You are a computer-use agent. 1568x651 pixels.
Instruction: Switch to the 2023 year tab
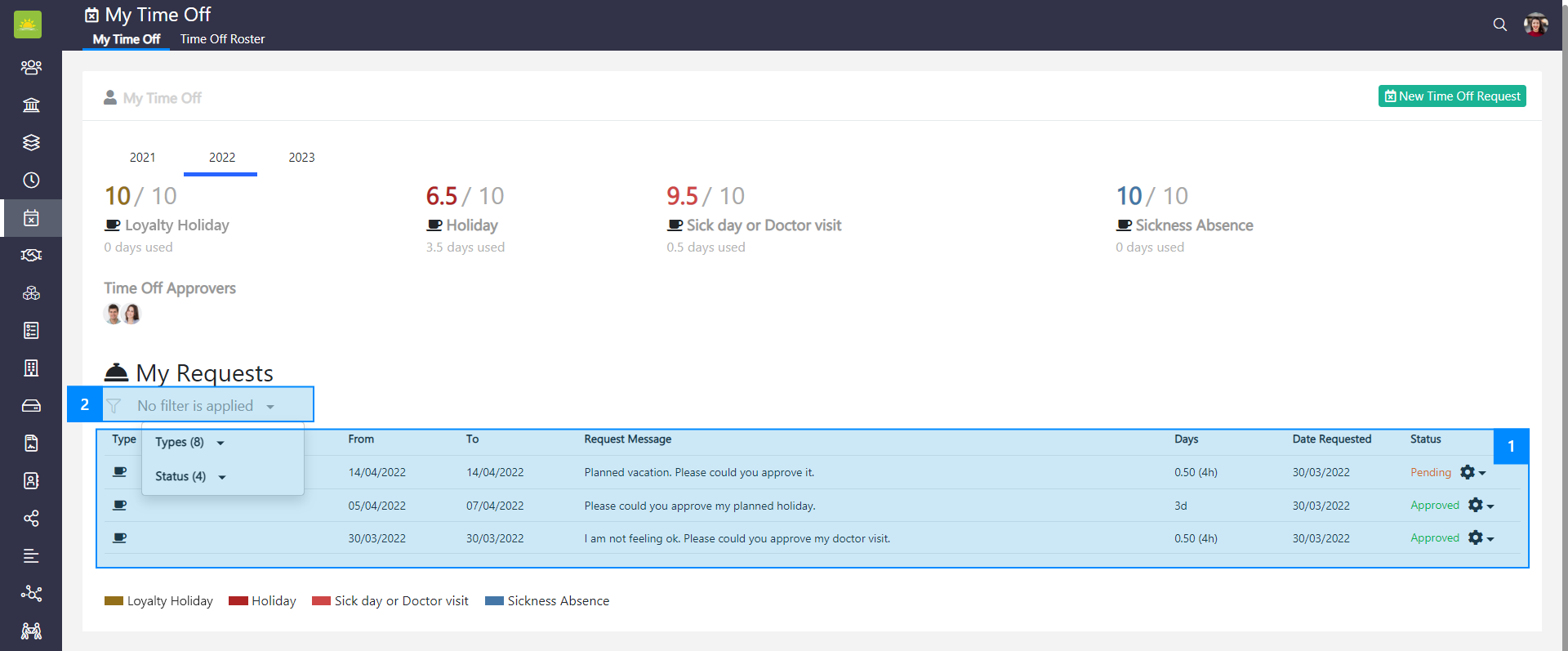pyautogui.click(x=301, y=158)
